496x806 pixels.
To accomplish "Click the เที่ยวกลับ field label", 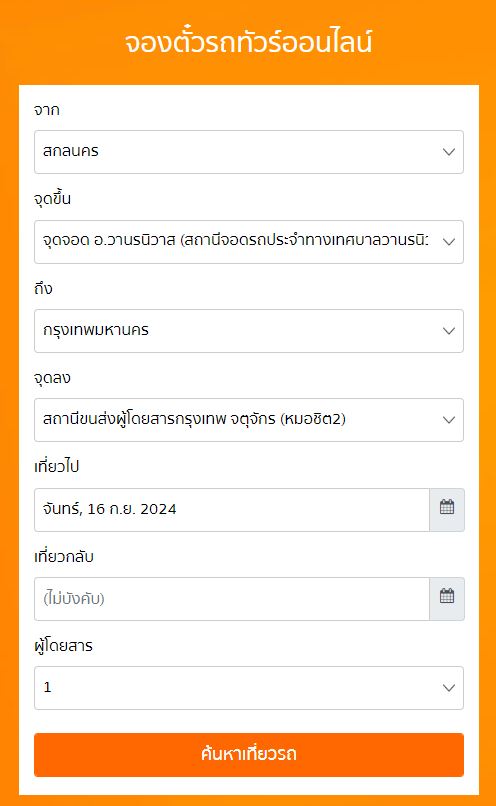I will pos(64,556).
